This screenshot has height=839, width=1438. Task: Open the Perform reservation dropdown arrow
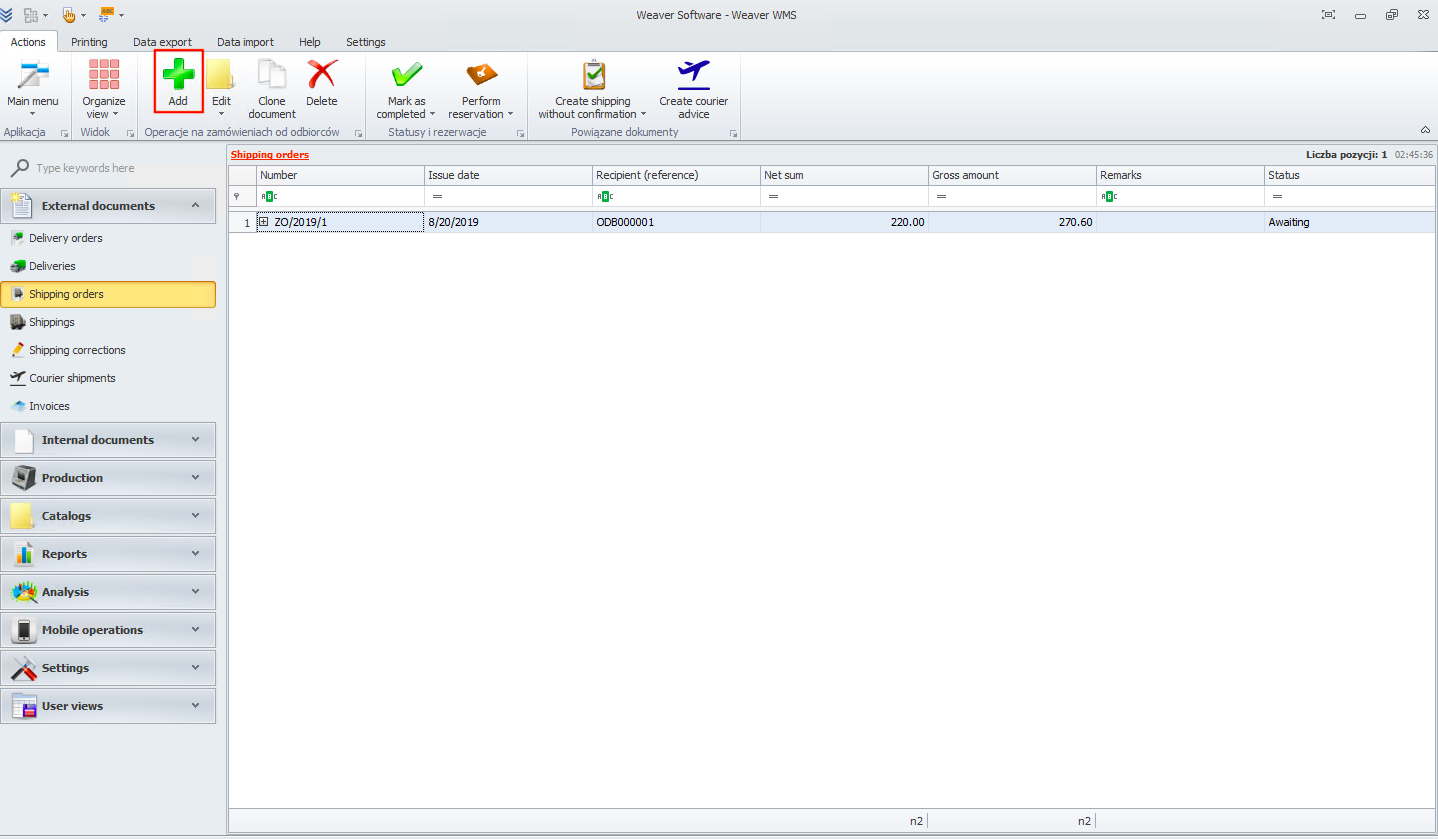coord(510,114)
